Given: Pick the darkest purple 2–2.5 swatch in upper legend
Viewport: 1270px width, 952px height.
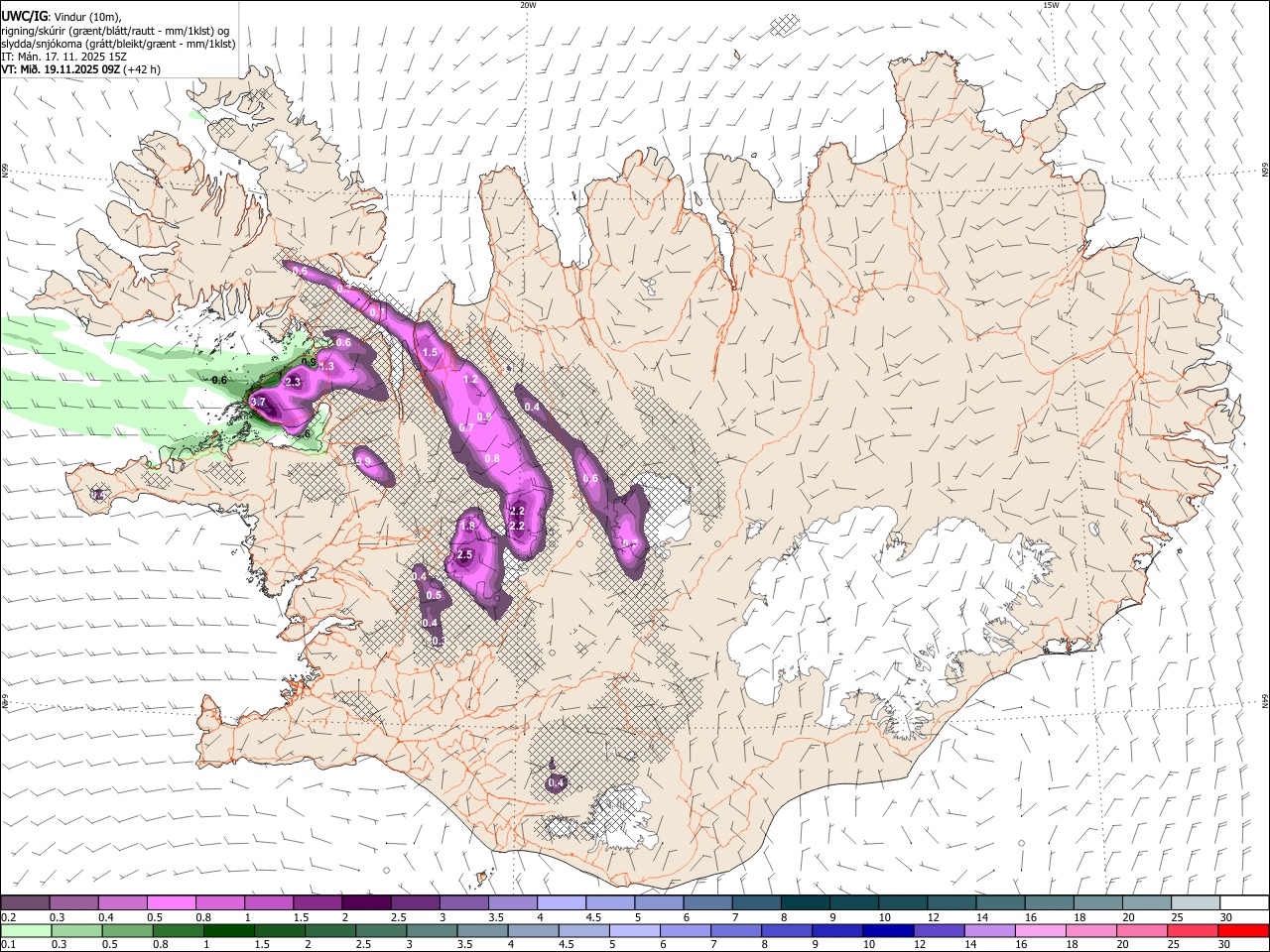Looking at the screenshot, I should tap(366, 903).
